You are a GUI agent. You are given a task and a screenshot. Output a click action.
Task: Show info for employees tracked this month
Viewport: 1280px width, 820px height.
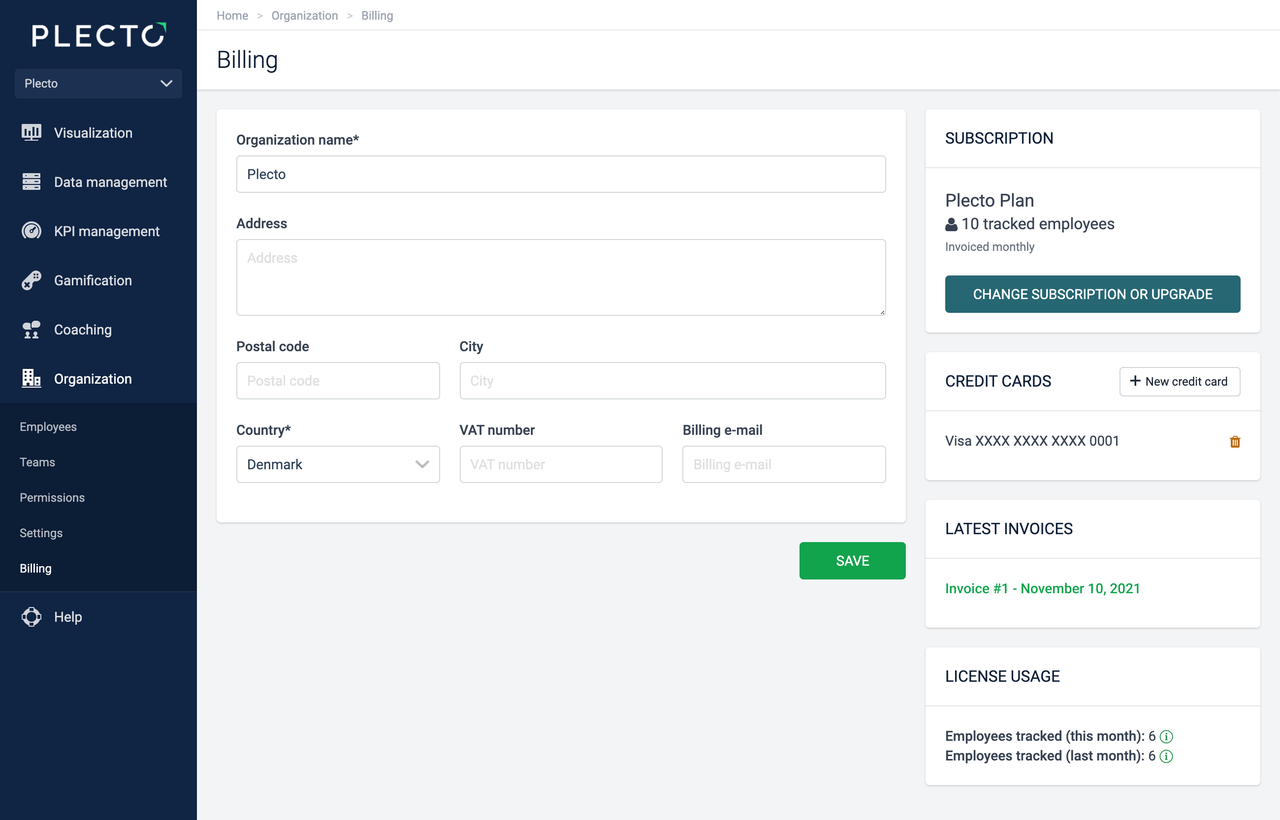tap(1166, 737)
